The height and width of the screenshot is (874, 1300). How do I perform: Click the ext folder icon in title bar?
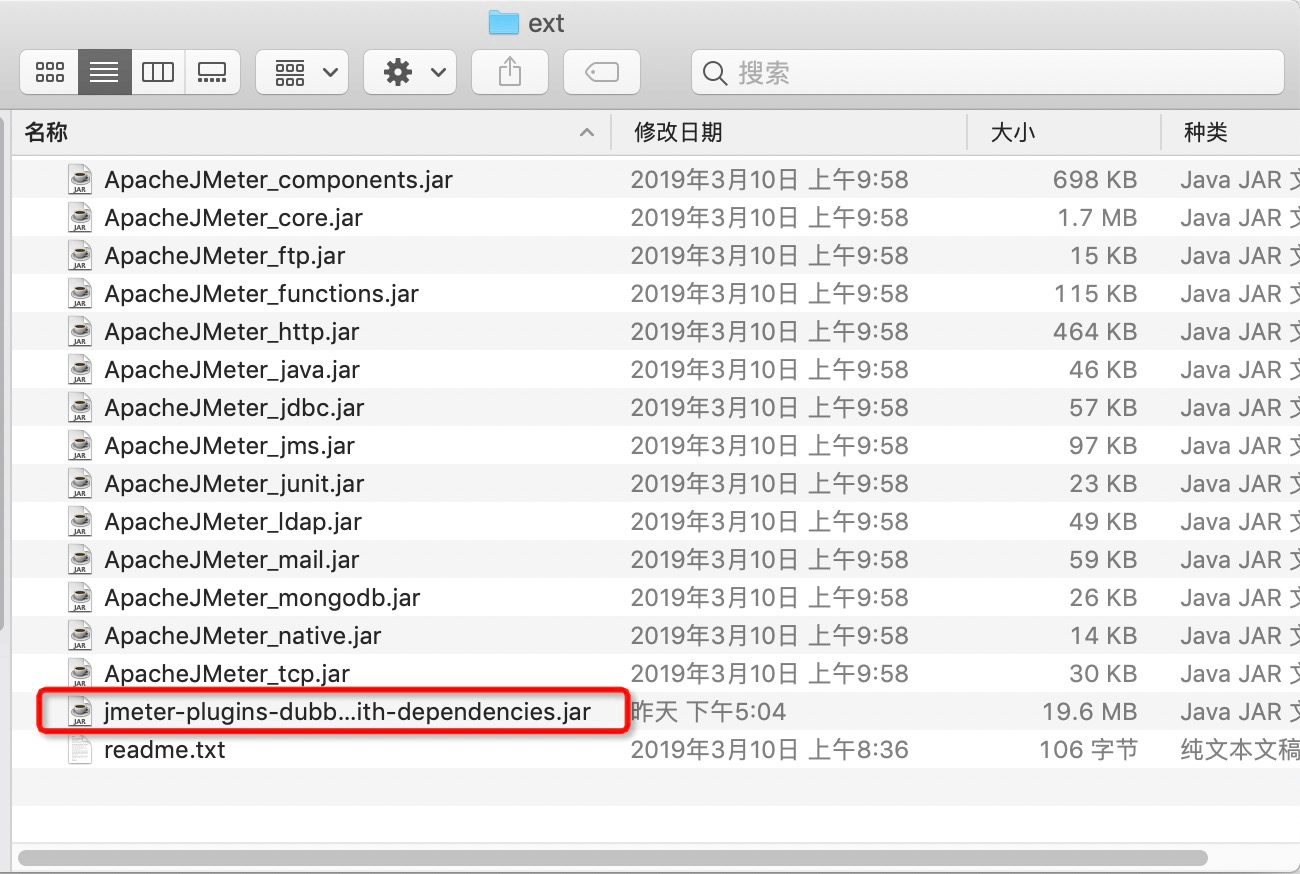tap(503, 23)
